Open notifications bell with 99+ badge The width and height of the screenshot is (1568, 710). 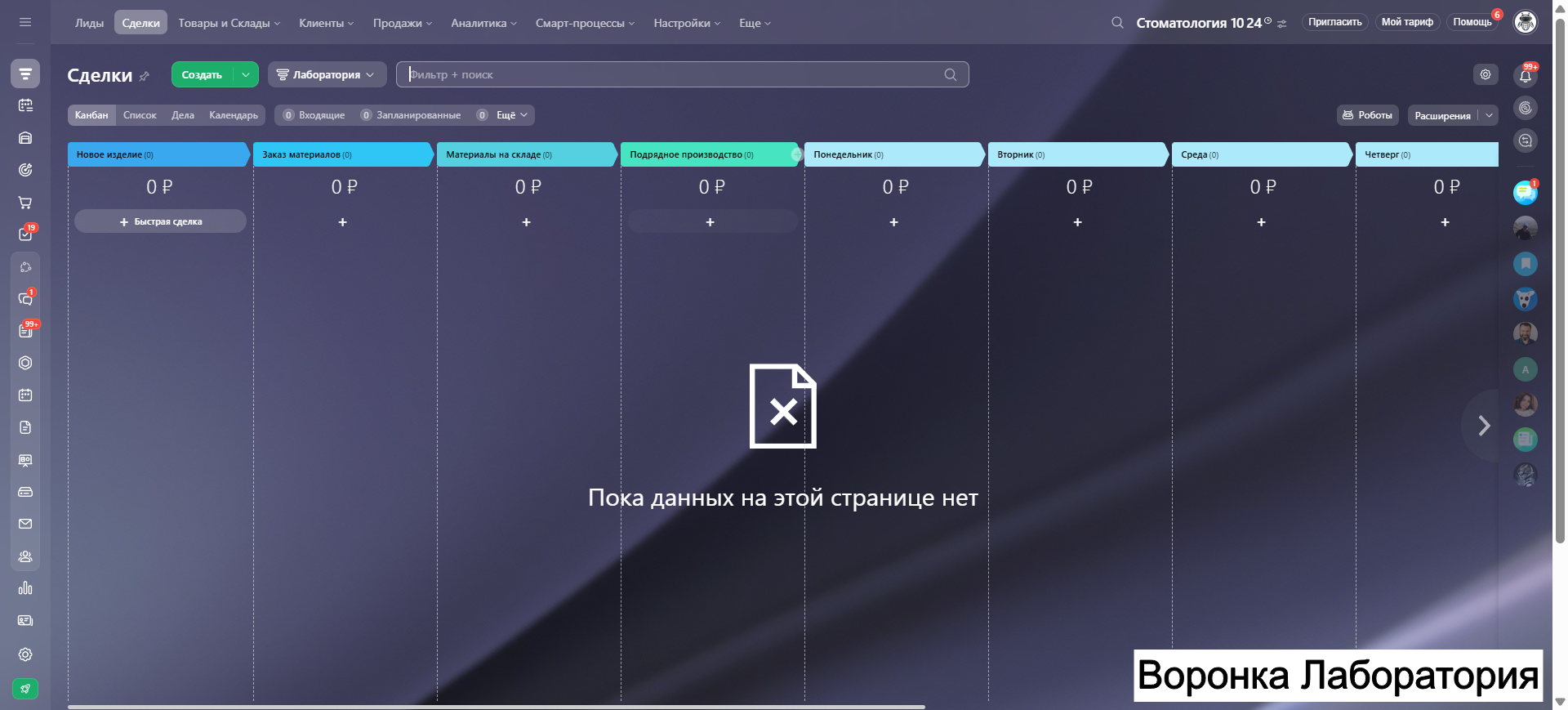[1526, 76]
